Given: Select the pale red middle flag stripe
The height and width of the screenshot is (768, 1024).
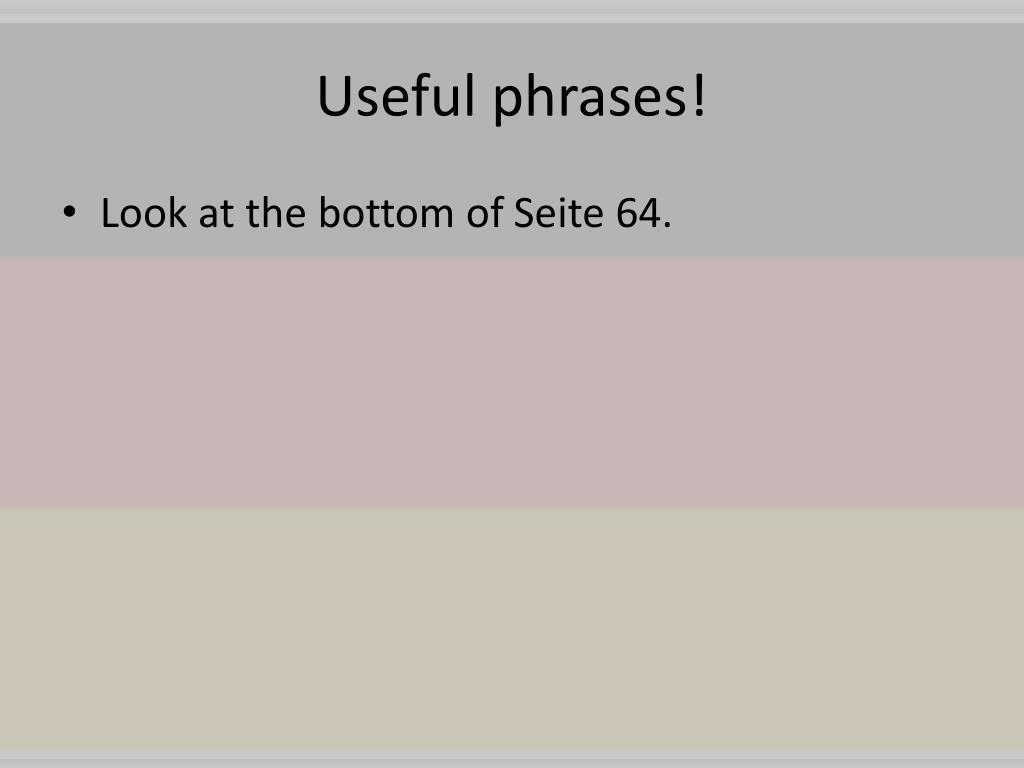Looking at the screenshot, I should pos(512,383).
